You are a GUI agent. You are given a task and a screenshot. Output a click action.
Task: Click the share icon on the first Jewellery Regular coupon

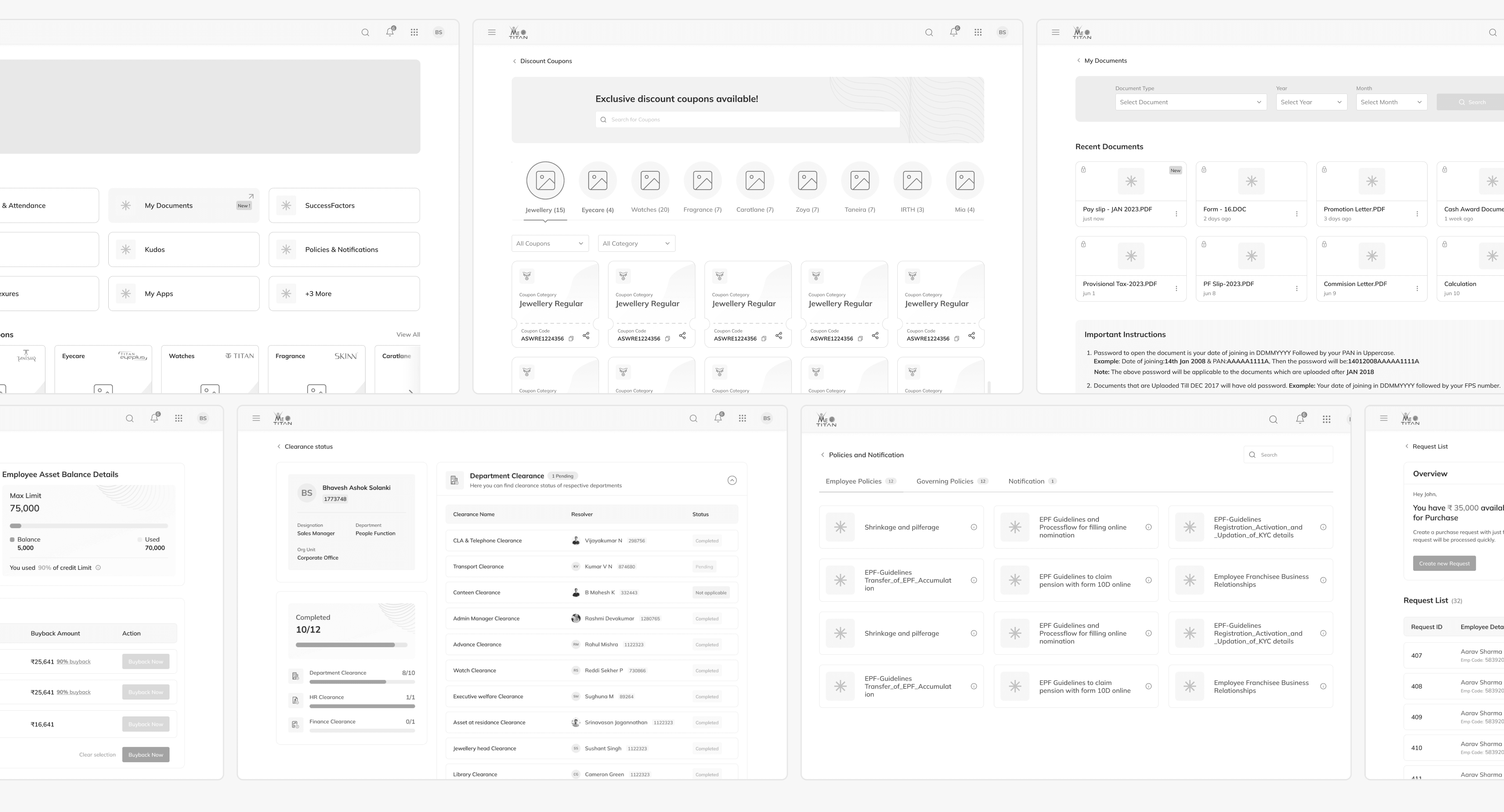[x=586, y=336]
